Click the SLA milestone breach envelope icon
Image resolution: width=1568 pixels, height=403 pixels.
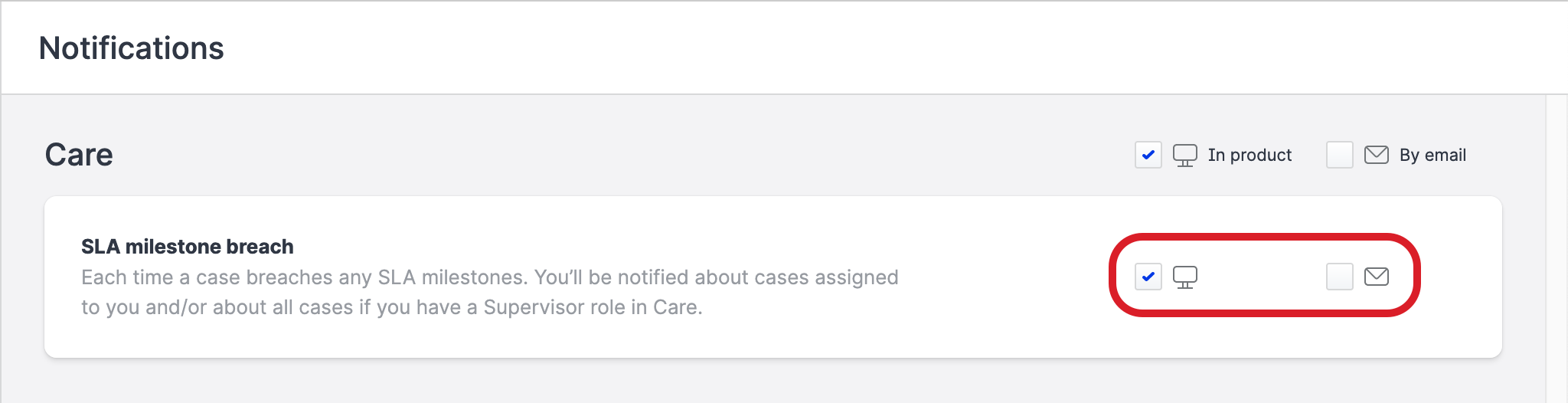[x=1376, y=277]
